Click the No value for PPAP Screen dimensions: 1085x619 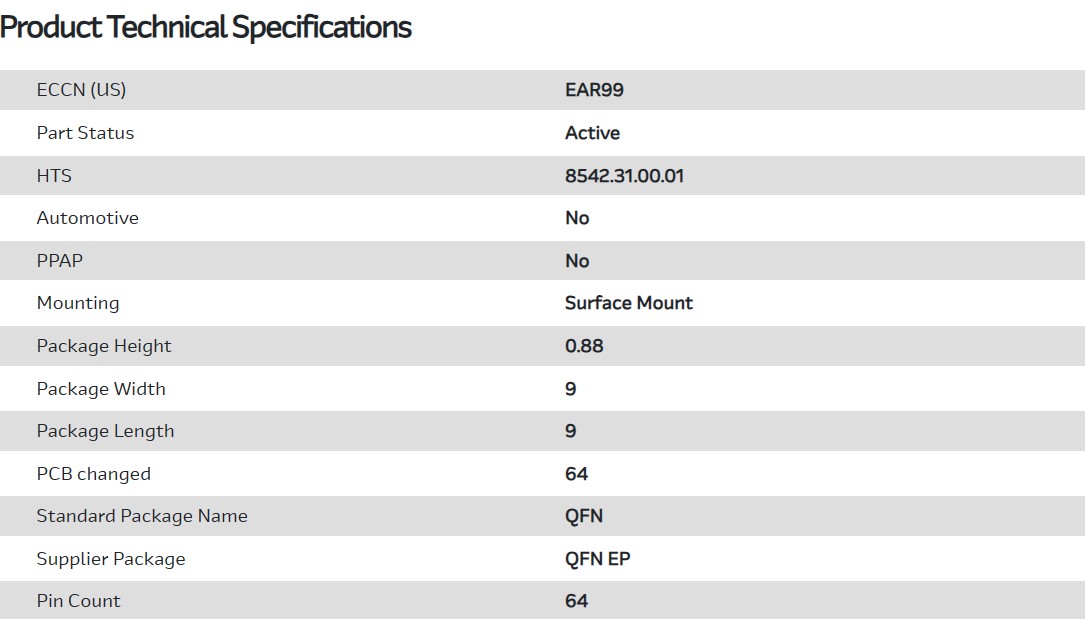577,261
